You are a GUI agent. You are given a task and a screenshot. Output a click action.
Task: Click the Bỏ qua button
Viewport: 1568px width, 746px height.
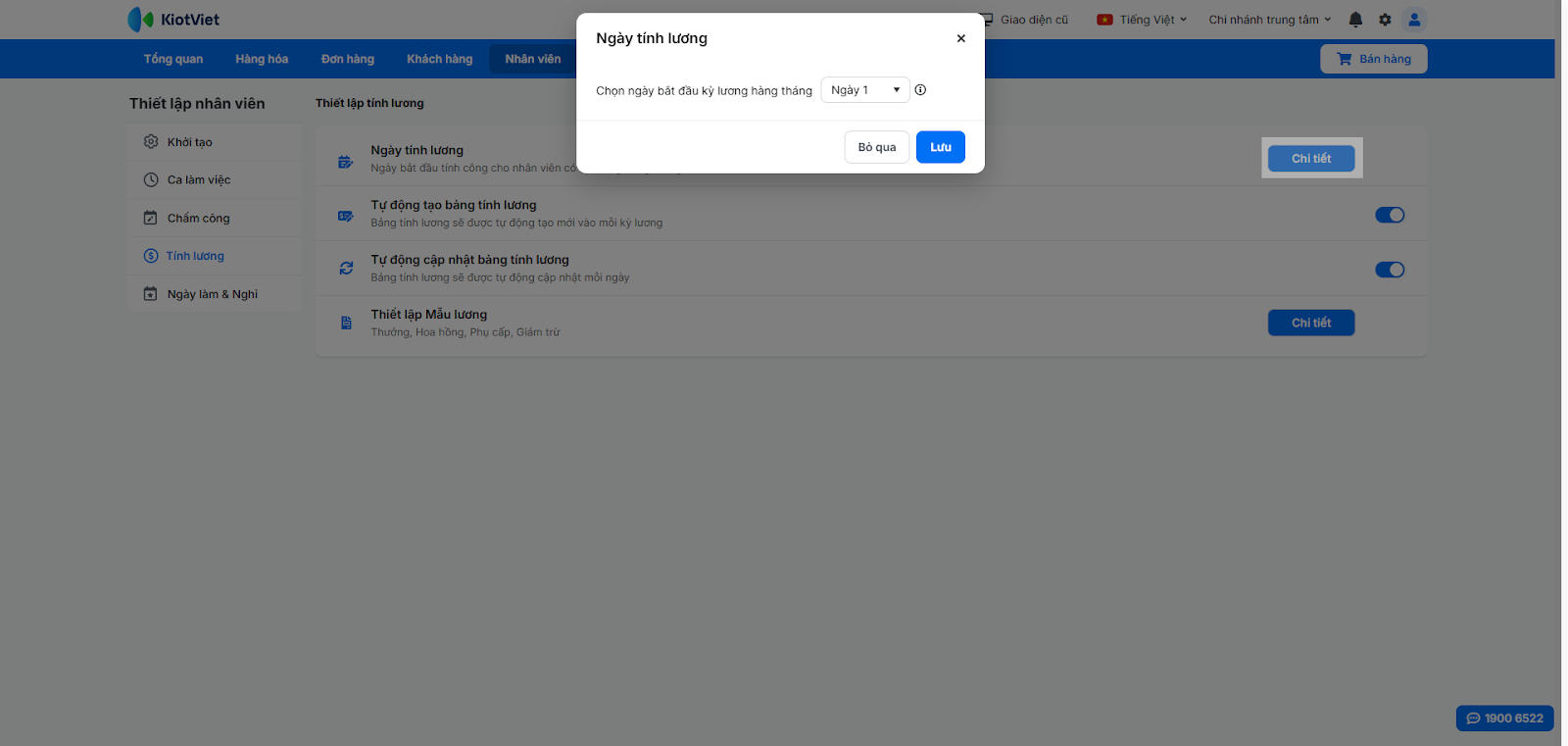click(877, 147)
